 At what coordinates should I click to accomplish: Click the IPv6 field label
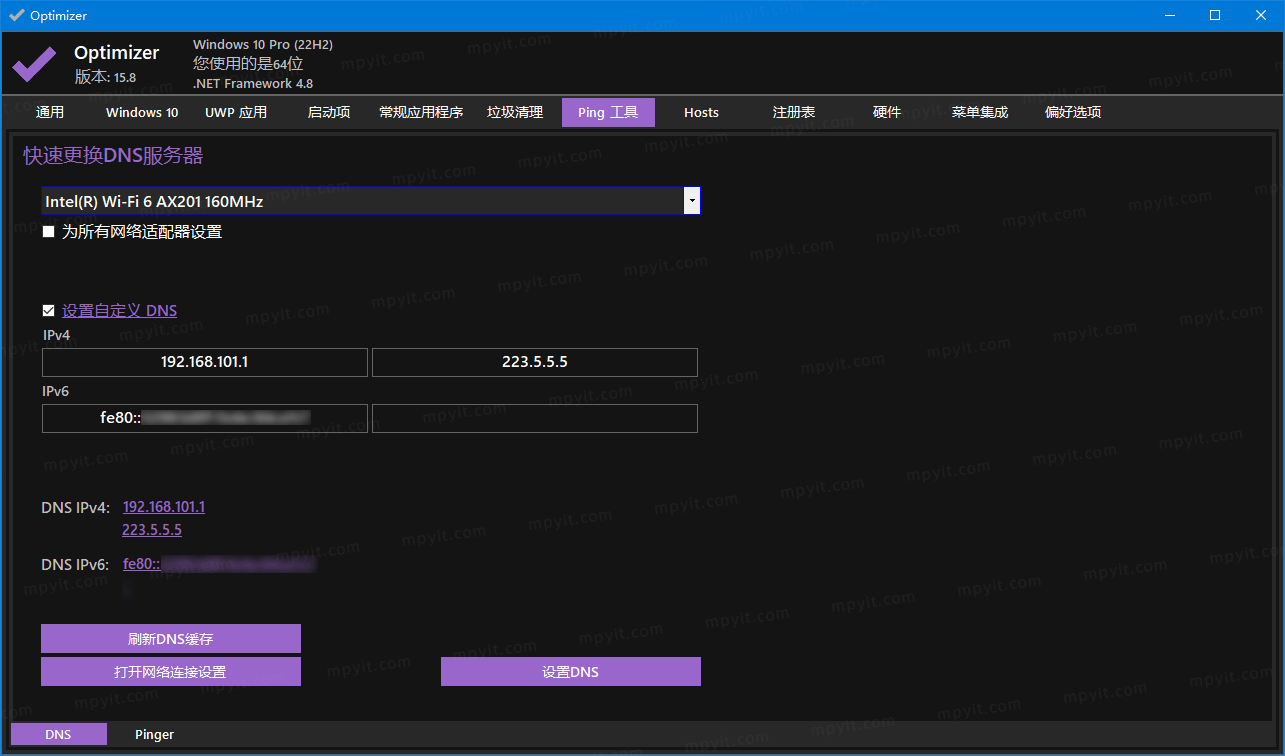[56, 391]
